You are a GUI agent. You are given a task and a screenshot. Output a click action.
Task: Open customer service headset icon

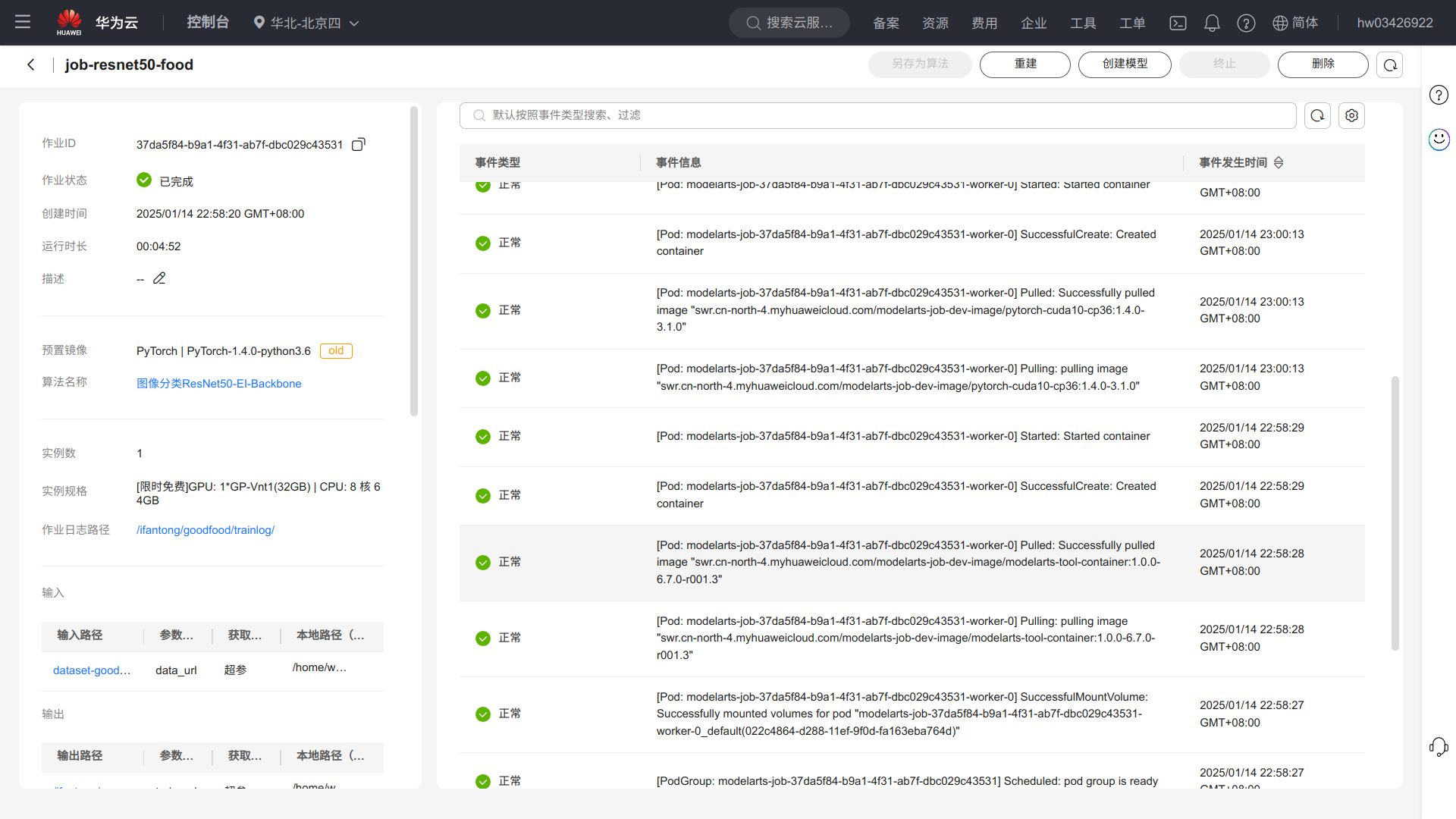pyautogui.click(x=1439, y=747)
